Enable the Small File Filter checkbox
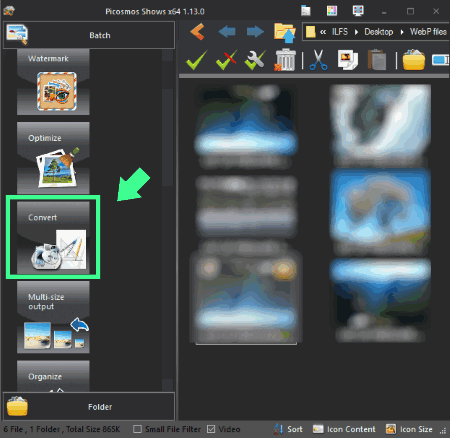 [137, 429]
